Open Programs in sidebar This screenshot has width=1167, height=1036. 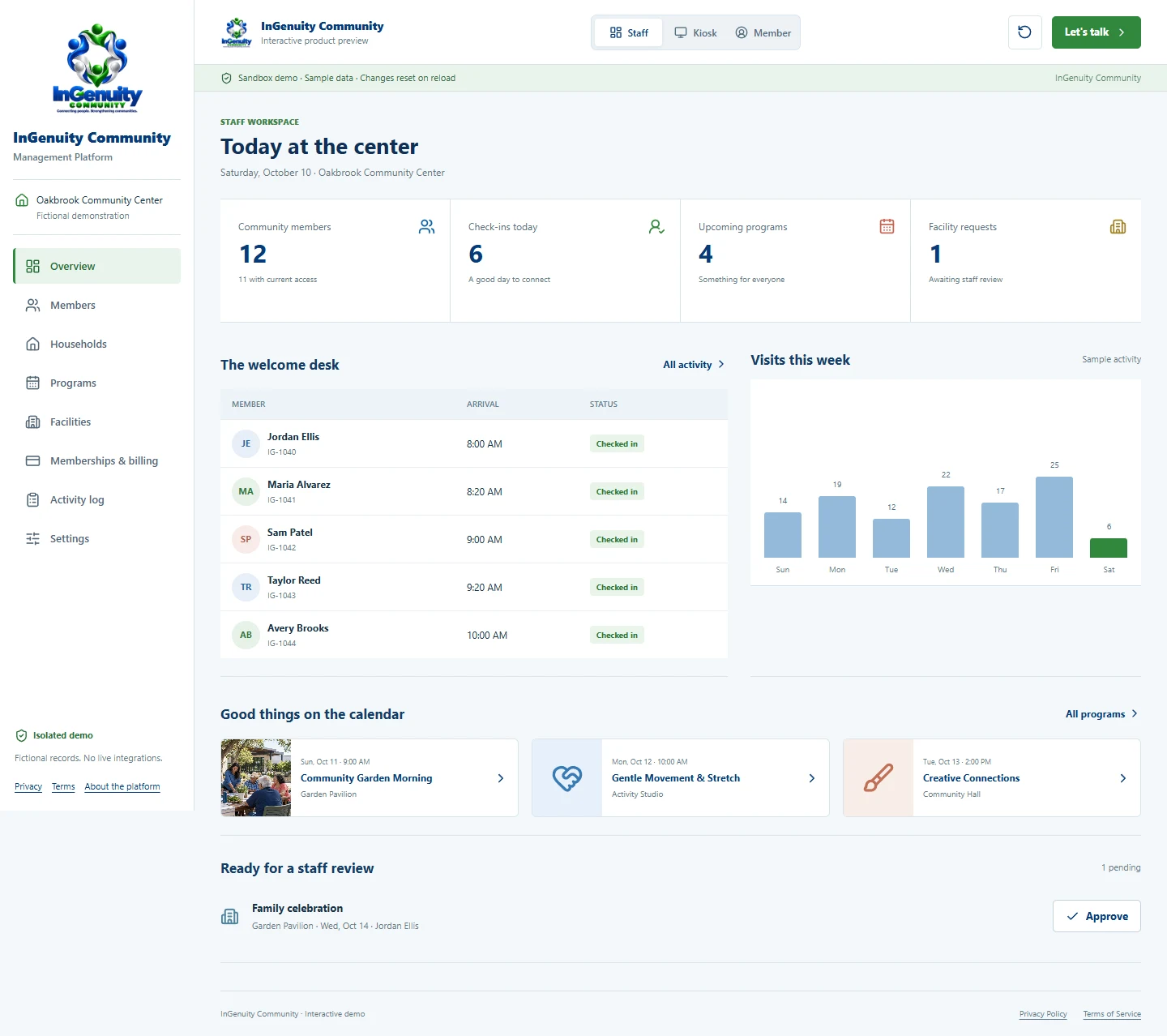click(x=96, y=383)
